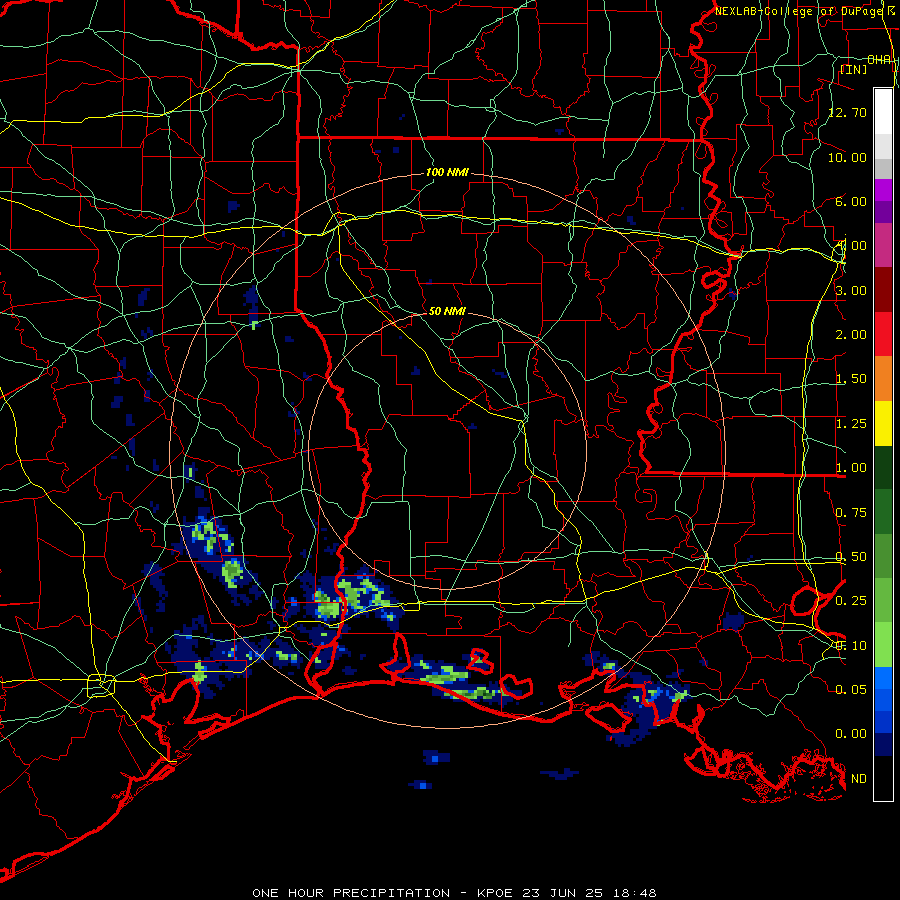
Task: Click the ND legend label
Action: click(859, 779)
